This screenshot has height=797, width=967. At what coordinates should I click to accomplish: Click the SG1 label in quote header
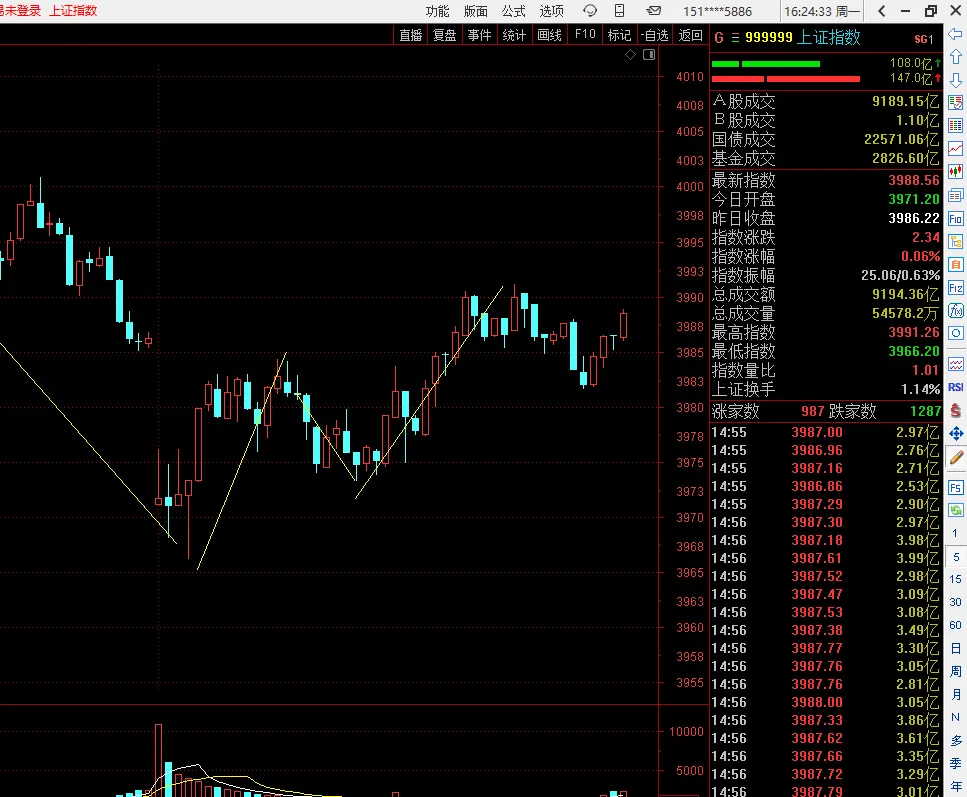click(x=923, y=39)
